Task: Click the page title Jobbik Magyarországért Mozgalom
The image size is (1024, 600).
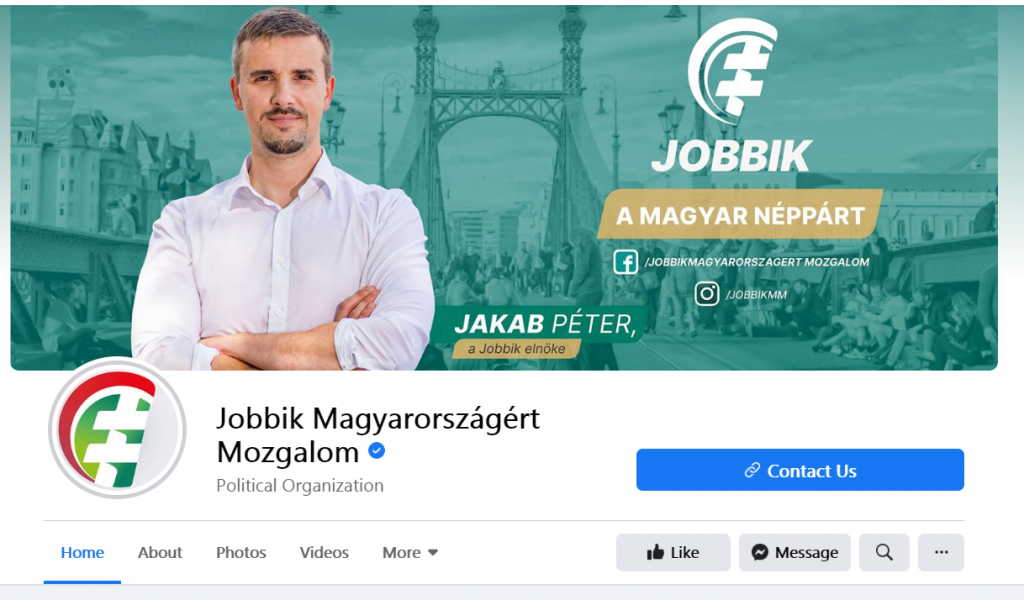Action: 378,435
